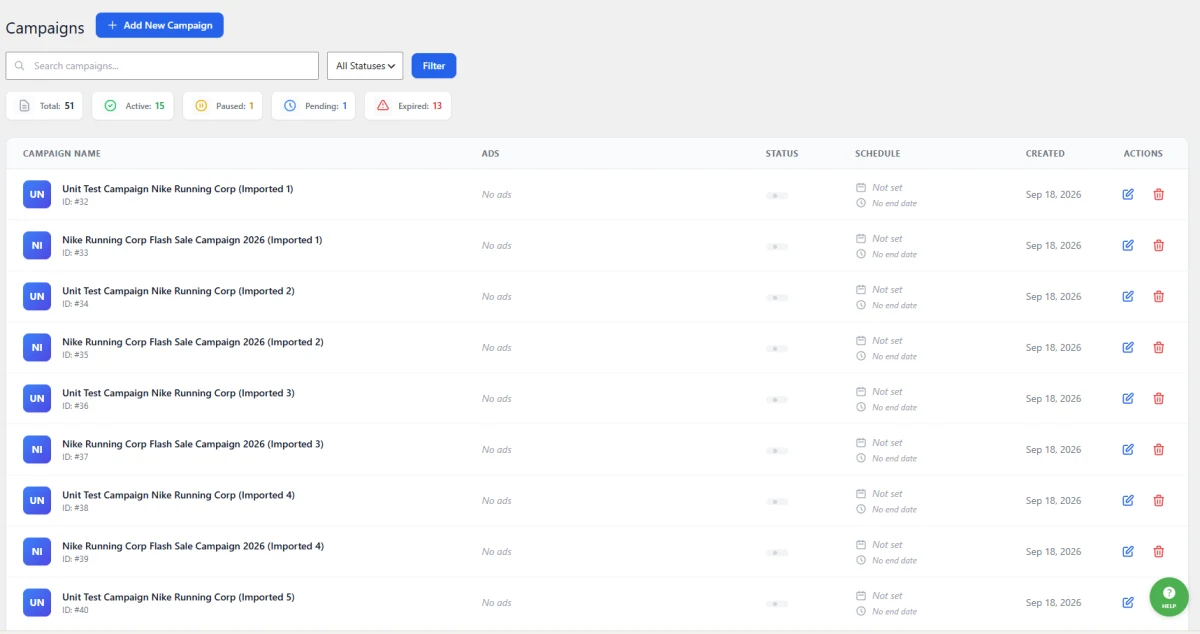Open Nike Running Corp Flash Sale (Imported 1) name
The height and width of the screenshot is (634, 1200).
[192, 240]
